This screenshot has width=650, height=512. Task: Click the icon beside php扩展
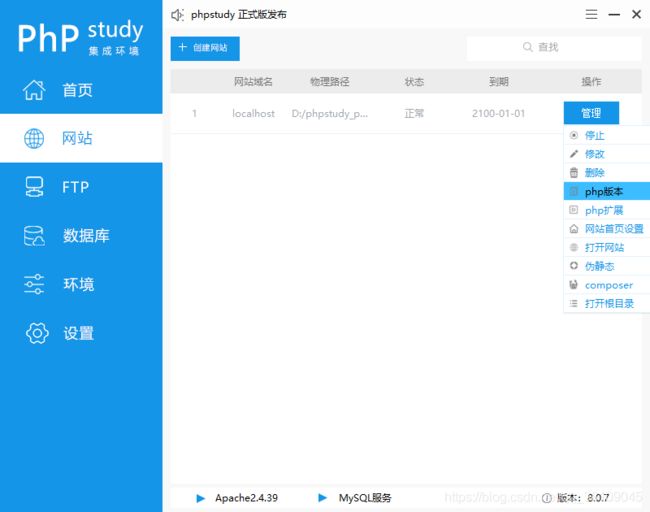tap(574, 210)
